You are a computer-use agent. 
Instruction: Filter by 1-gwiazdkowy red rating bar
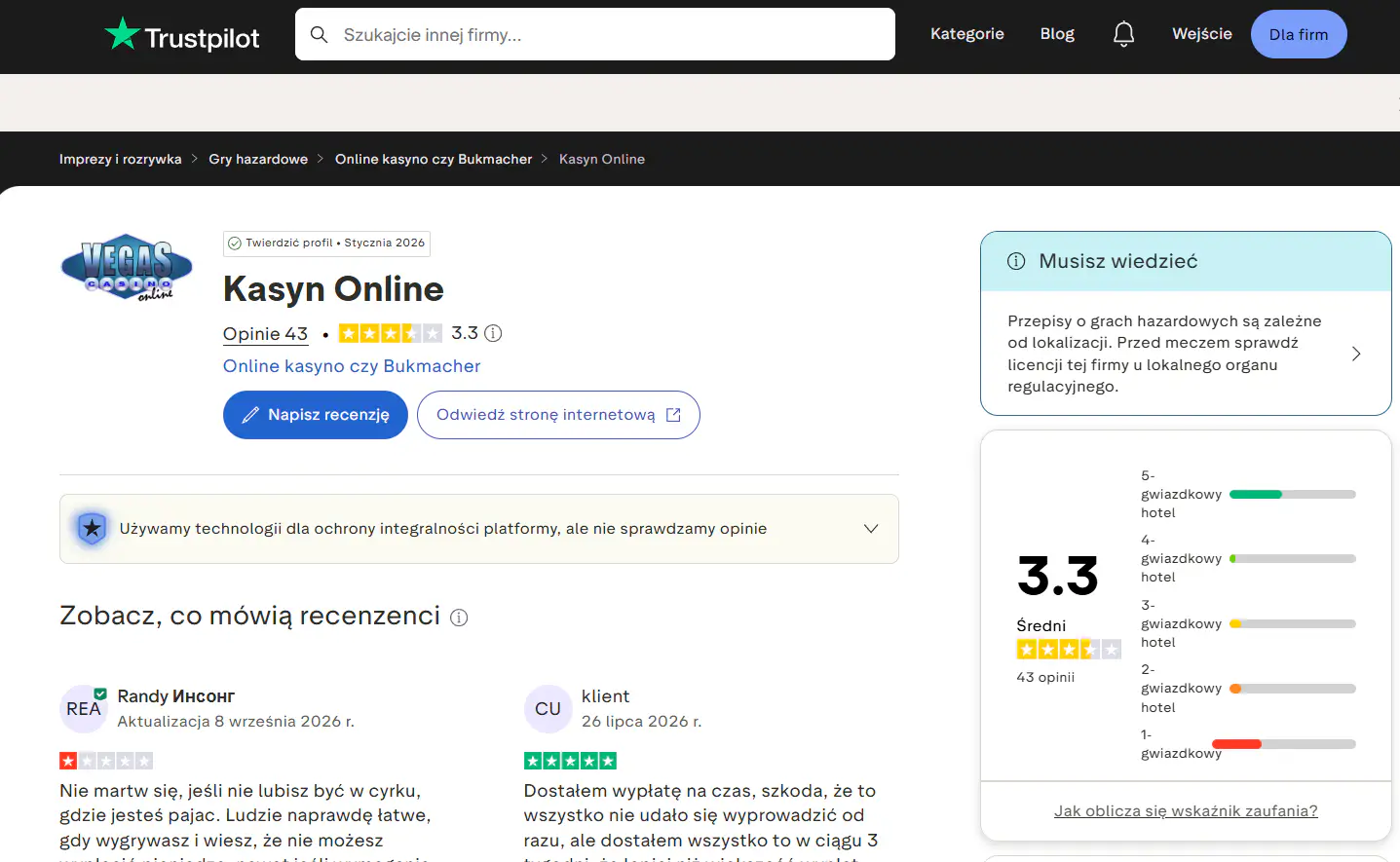point(1284,744)
